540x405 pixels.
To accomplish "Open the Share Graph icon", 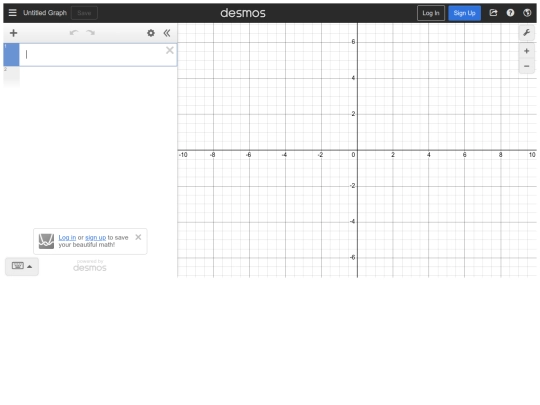I will [x=494, y=13].
